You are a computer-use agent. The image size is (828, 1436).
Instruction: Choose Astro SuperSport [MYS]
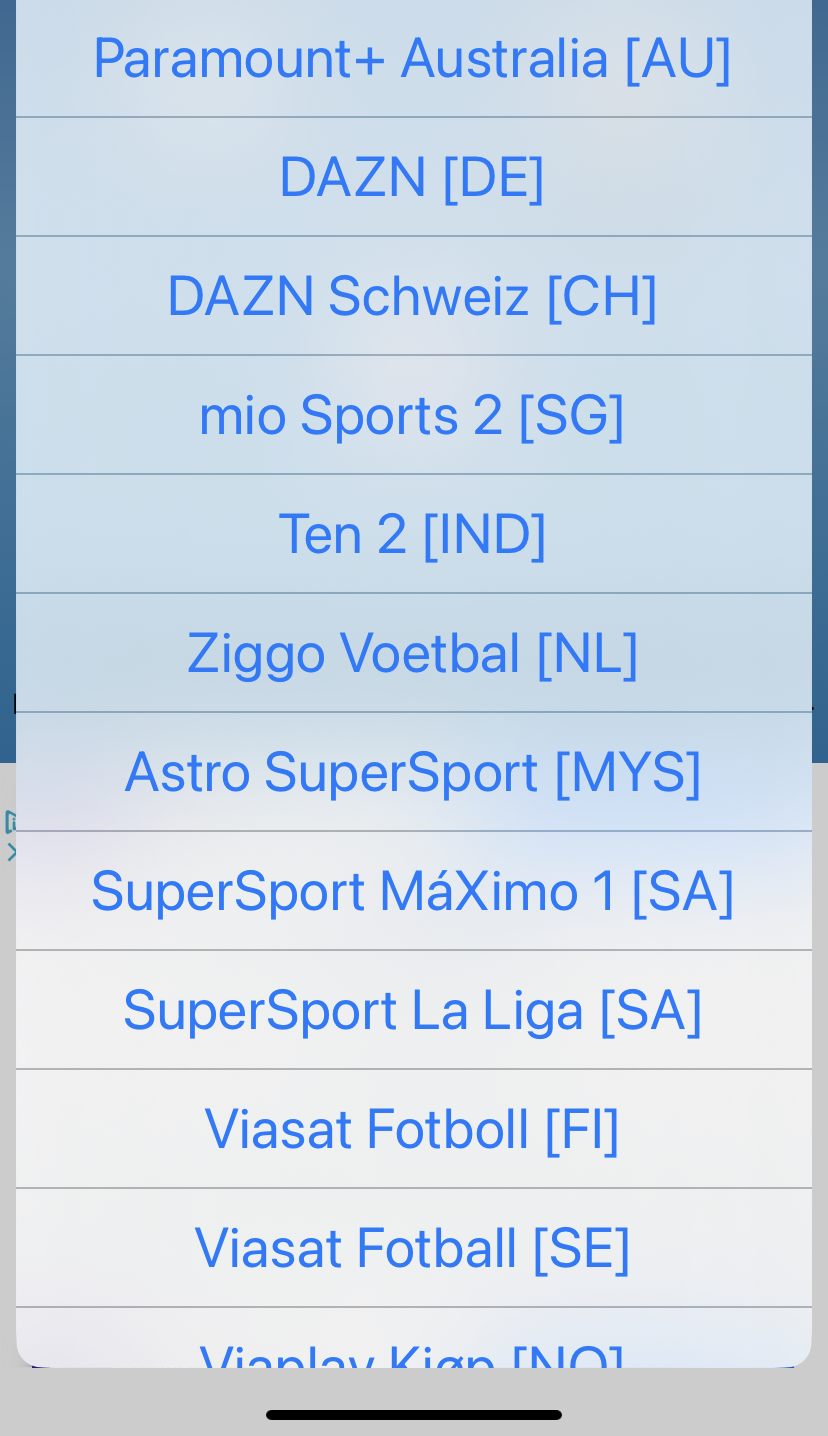point(413,772)
